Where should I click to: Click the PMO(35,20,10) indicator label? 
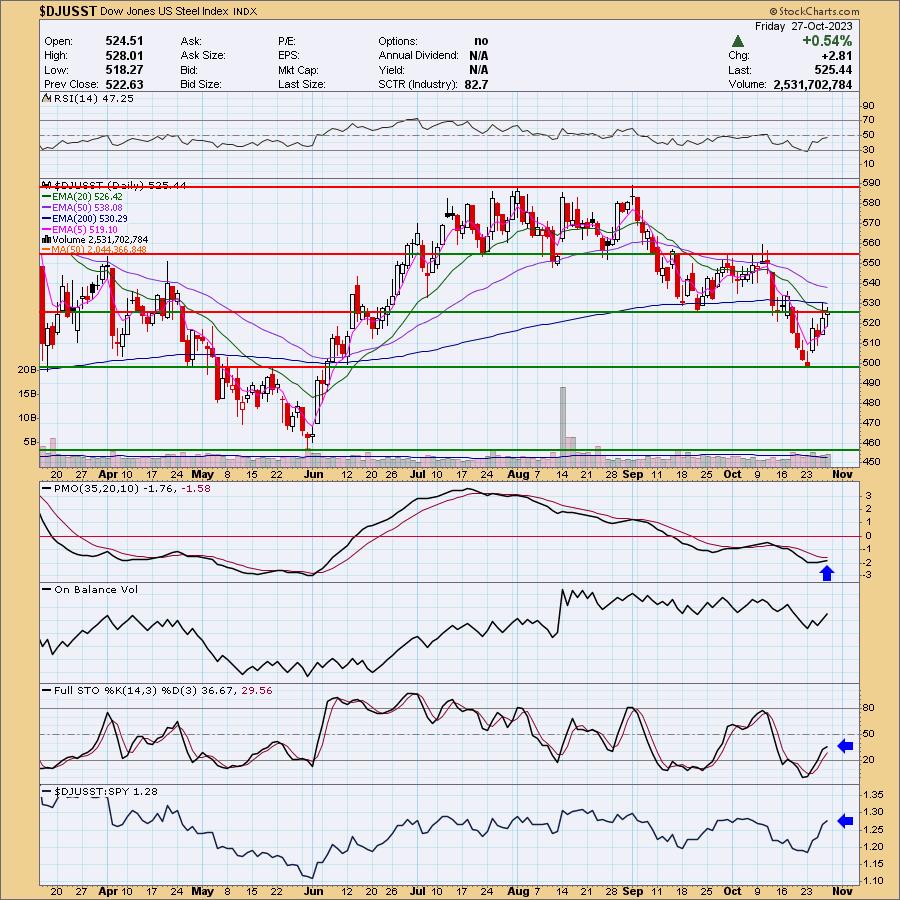(x=132, y=488)
